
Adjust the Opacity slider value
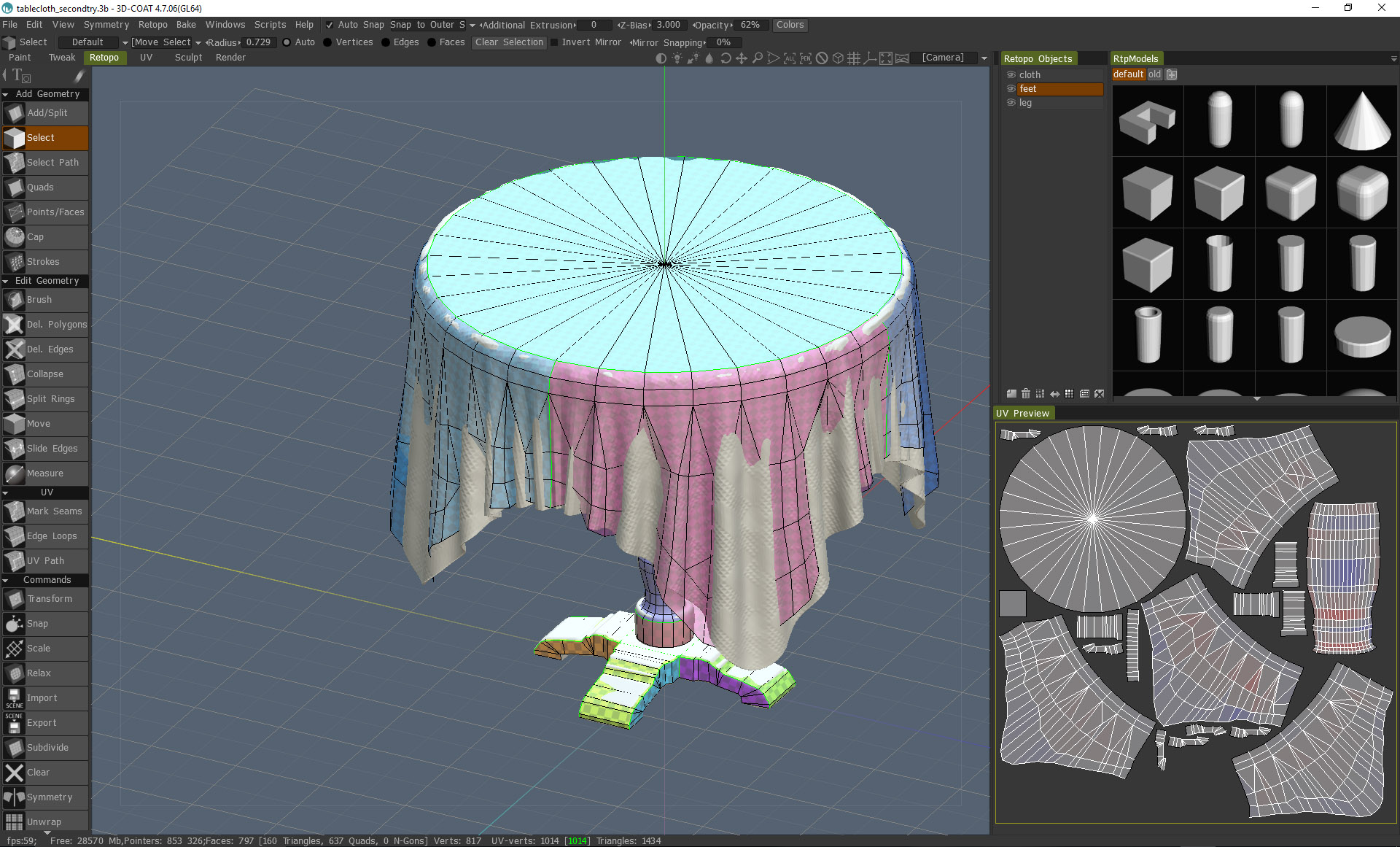[750, 25]
